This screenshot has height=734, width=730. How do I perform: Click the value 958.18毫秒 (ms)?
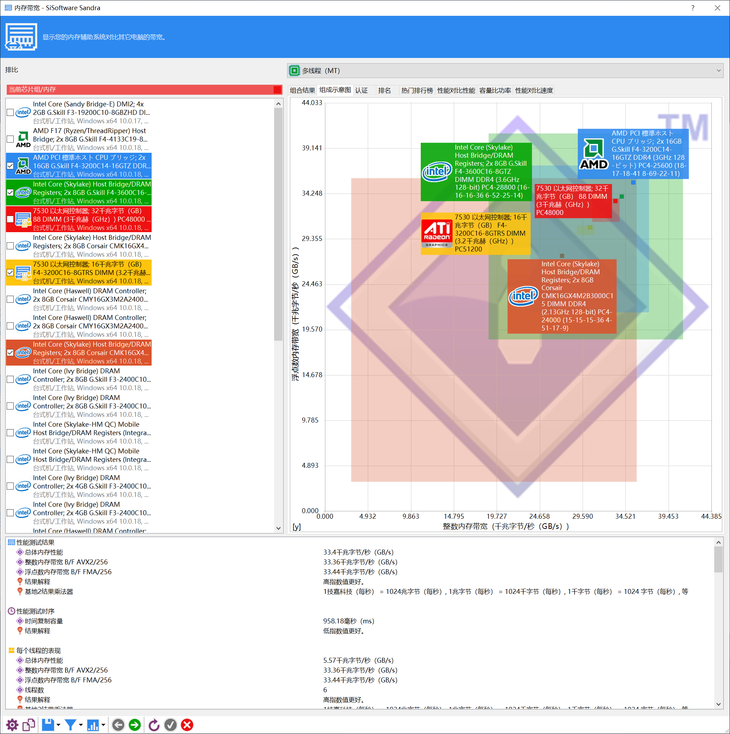tap(348, 621)
